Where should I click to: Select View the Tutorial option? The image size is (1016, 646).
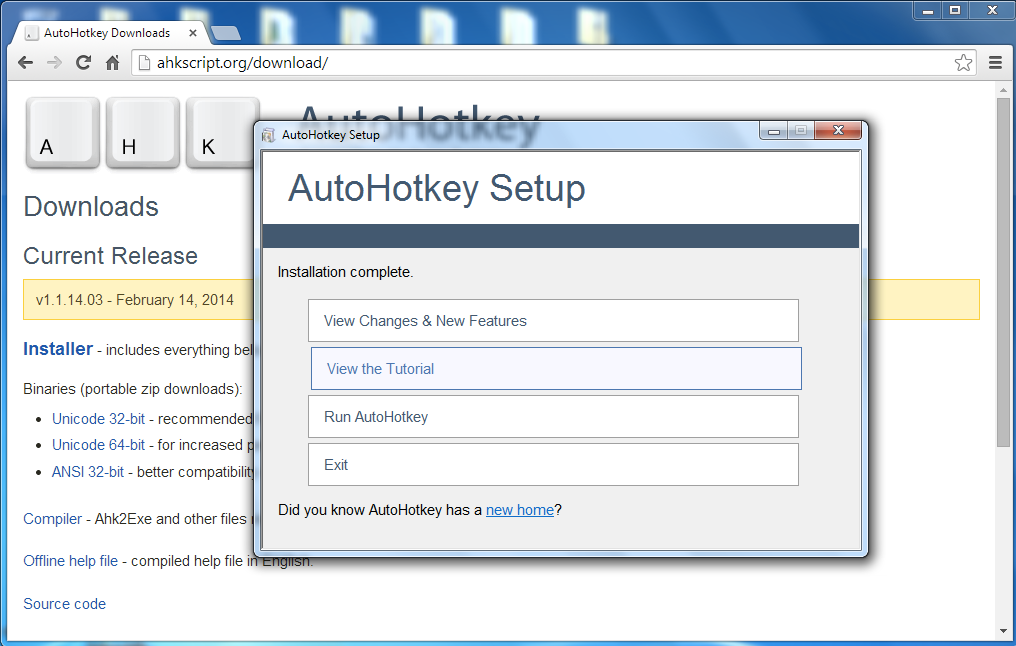tap(553, 368)
